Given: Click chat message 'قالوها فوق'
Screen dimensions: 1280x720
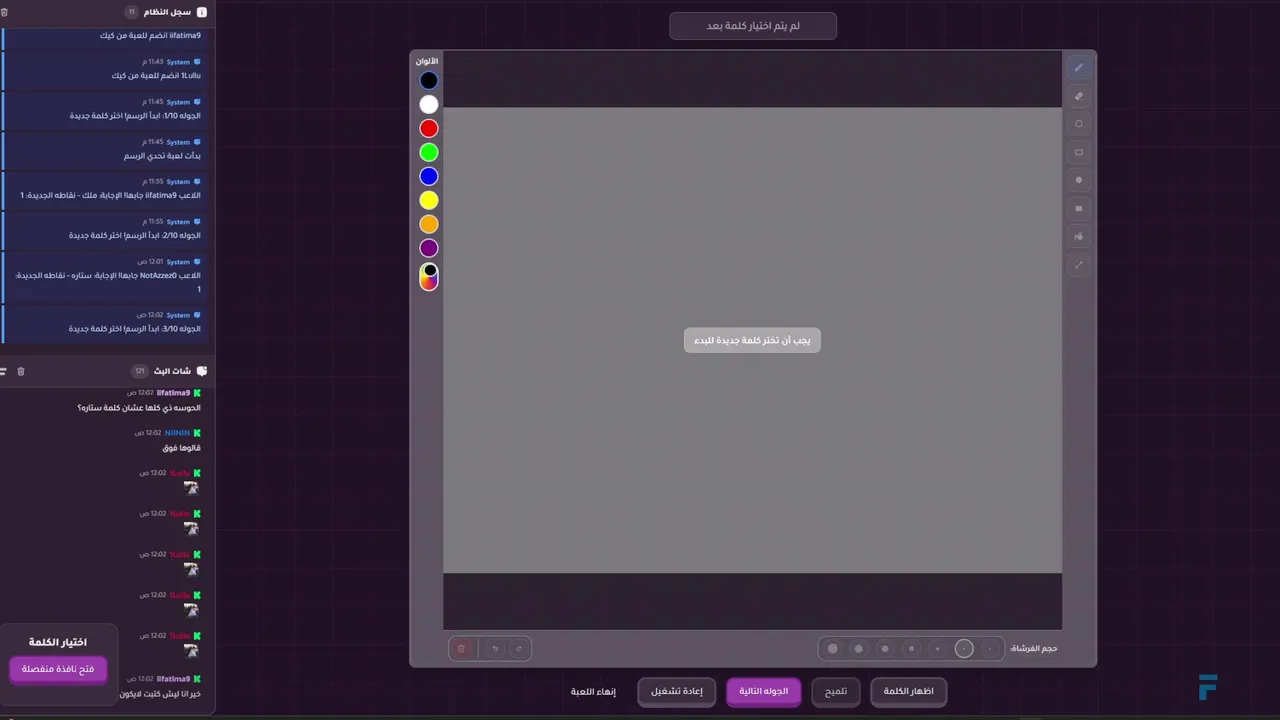Looking at the screenshot, I should (x=182, y=448).
